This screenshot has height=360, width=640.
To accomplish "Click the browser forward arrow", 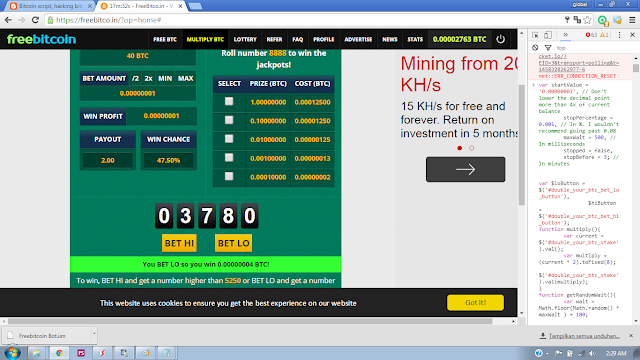I will [x=22, y=20].
